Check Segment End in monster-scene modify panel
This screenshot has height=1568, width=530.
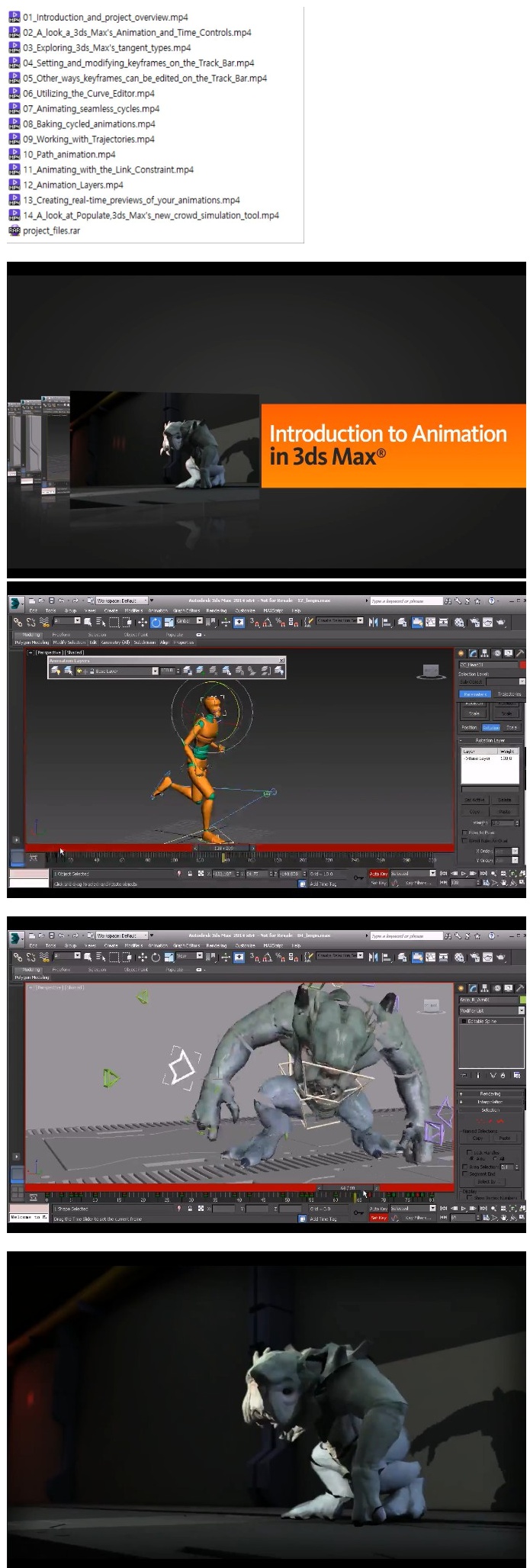coord(465,1174)
